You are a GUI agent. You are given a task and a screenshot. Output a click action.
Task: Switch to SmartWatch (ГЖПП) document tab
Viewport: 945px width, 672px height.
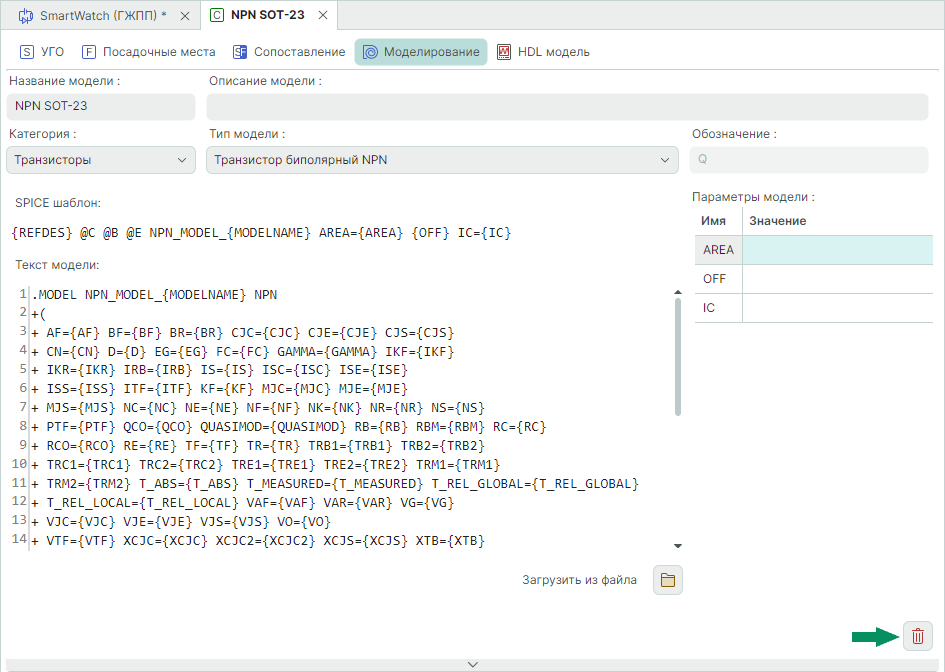point(95,15)
